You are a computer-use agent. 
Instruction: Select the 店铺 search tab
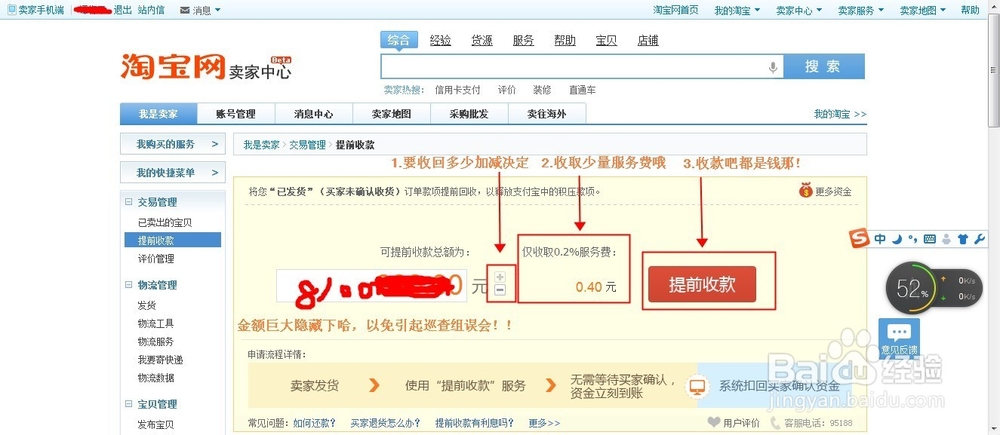647,40
